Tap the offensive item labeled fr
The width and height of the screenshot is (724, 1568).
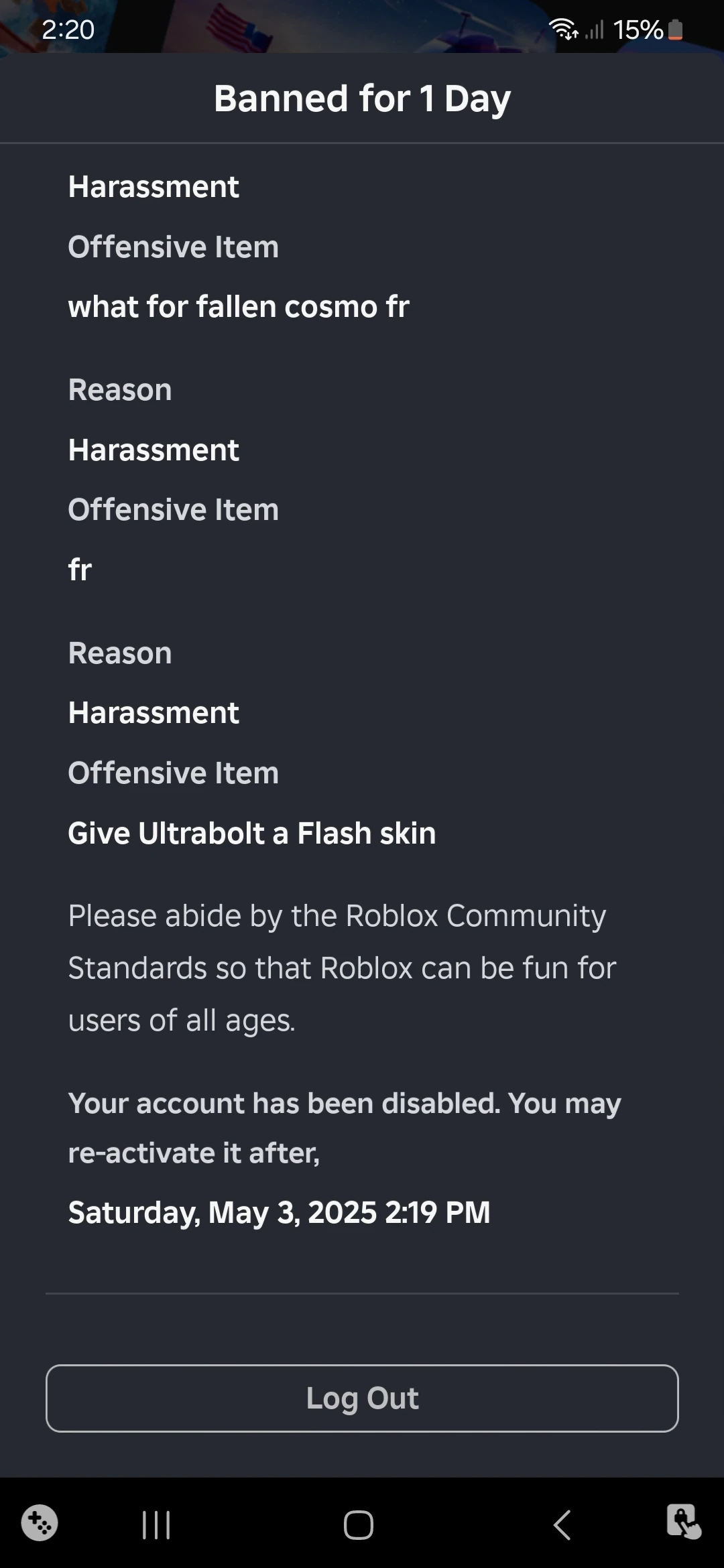pos(78,569)
